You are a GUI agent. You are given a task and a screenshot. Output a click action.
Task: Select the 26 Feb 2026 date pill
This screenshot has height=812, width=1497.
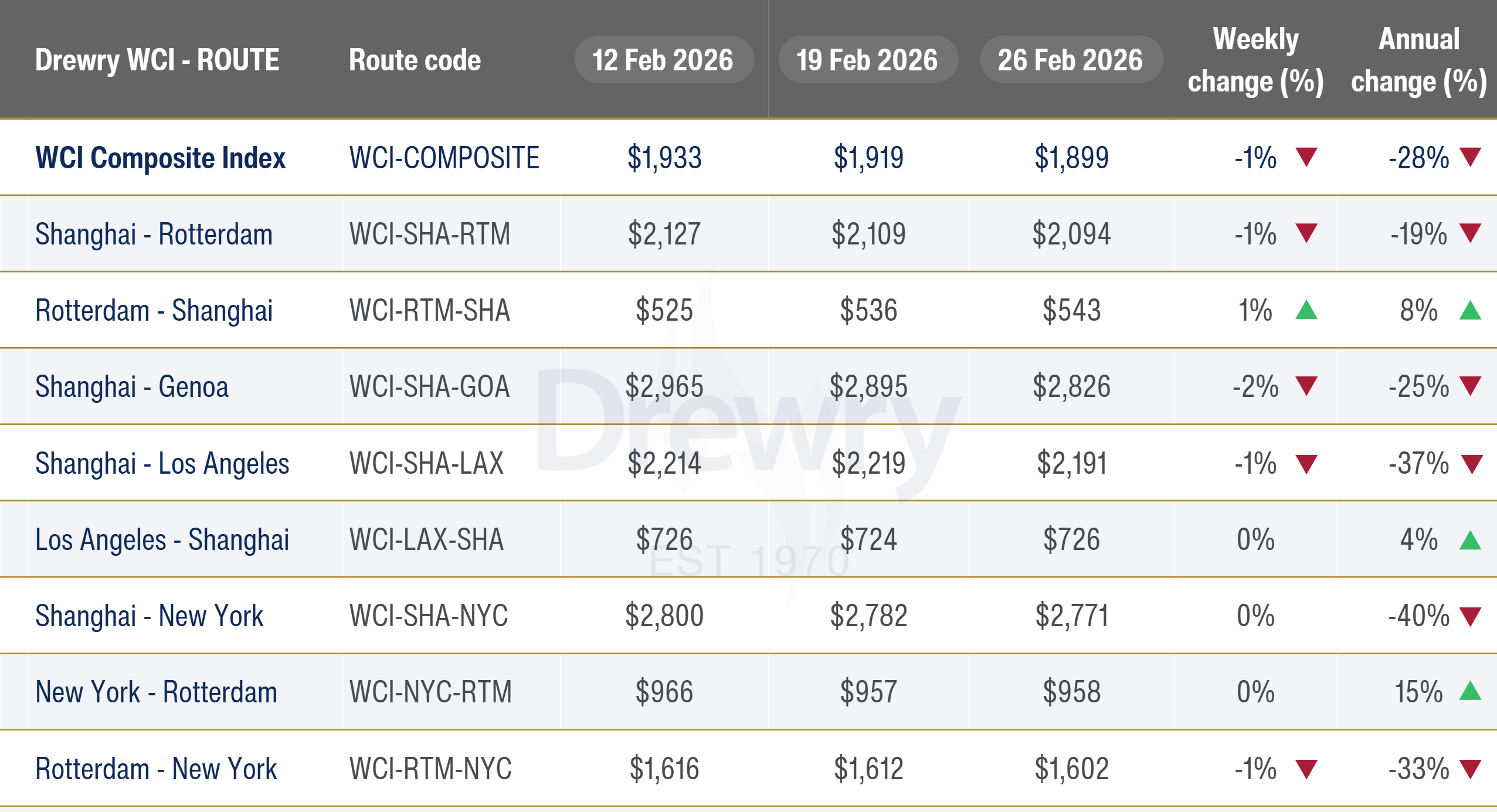tap(1071, 60)
